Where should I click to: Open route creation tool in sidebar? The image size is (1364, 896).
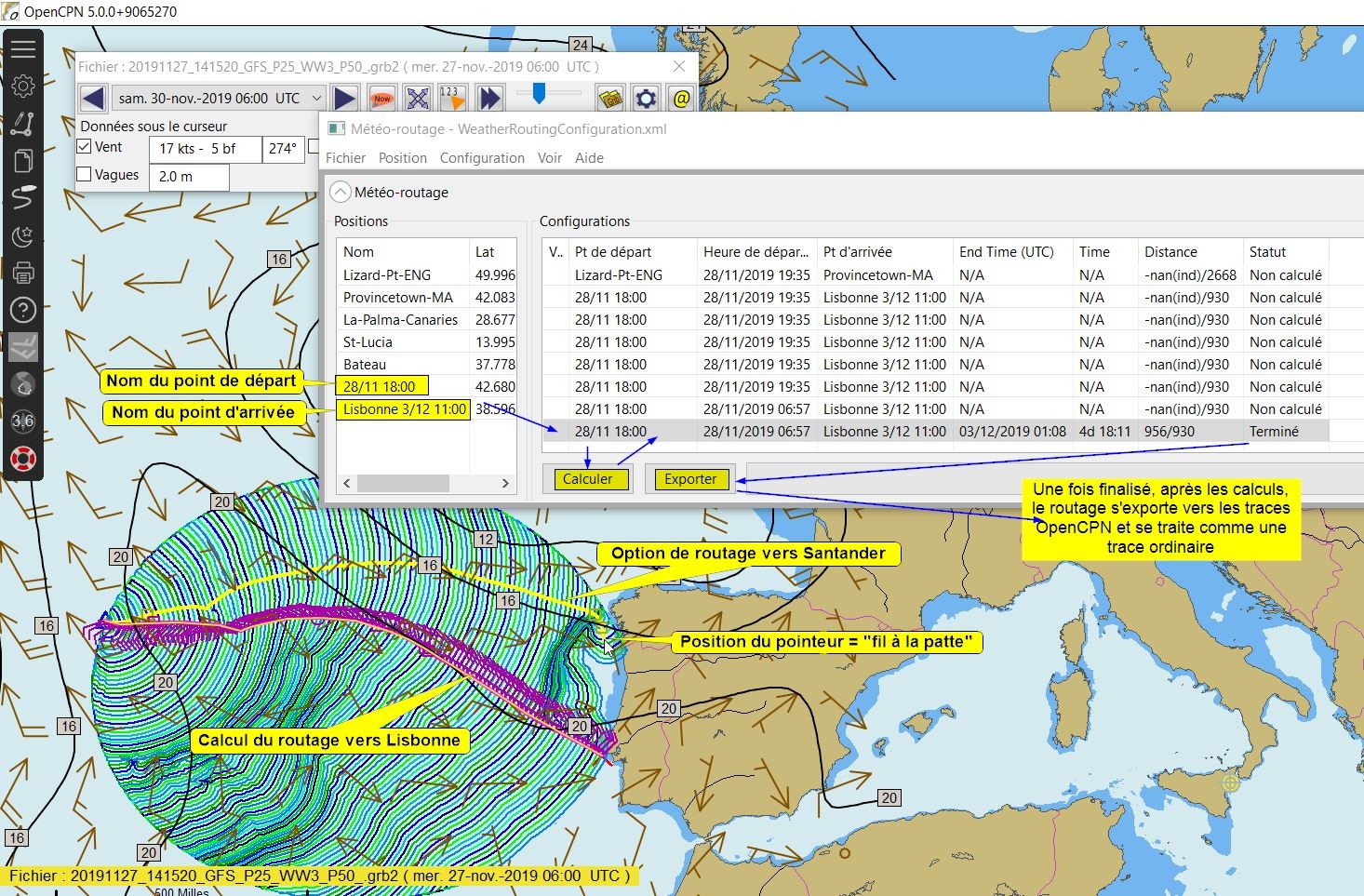[23, 124]
